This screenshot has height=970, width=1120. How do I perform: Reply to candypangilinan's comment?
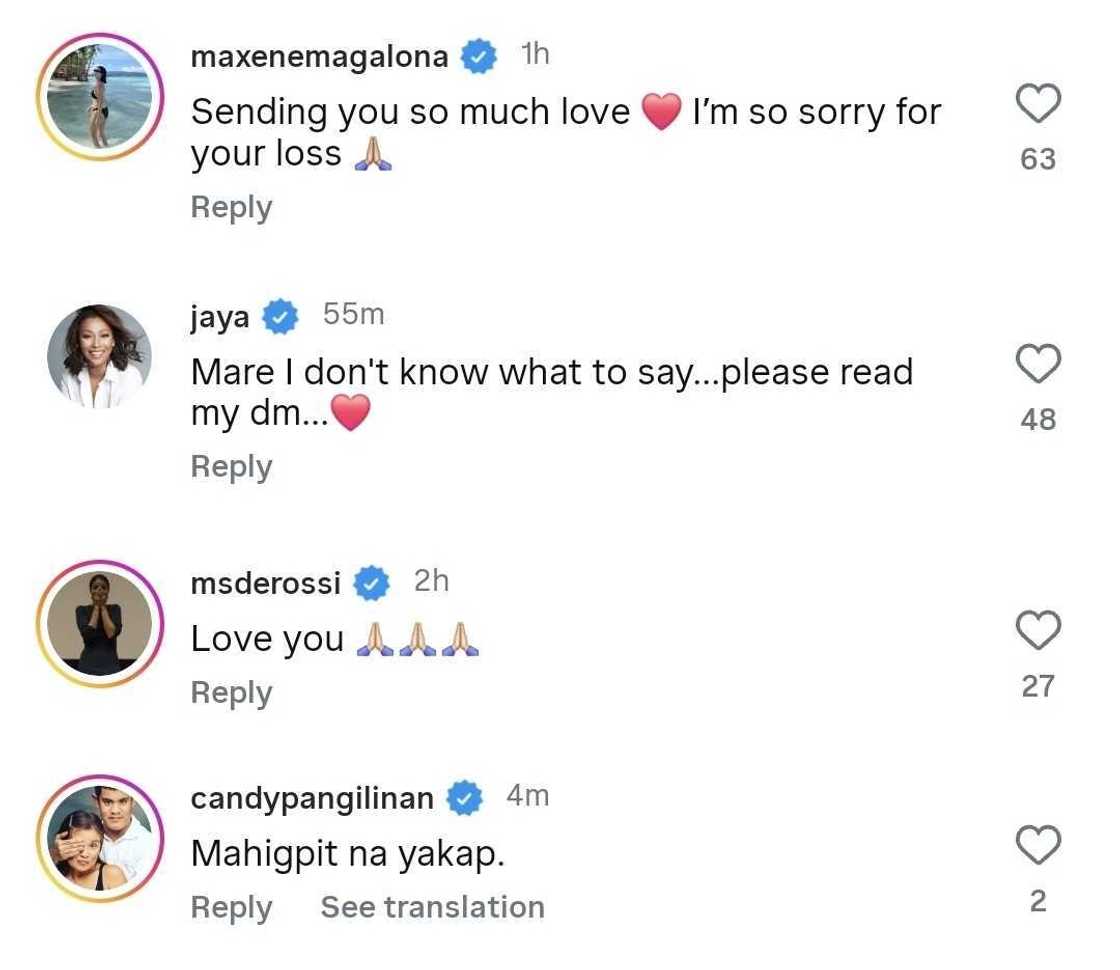pos(231,907)
